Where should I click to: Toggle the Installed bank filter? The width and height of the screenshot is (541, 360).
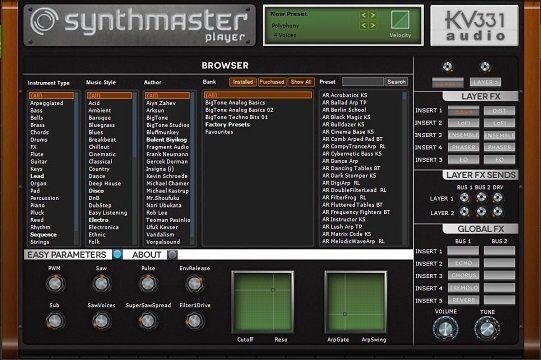point(243,82)
